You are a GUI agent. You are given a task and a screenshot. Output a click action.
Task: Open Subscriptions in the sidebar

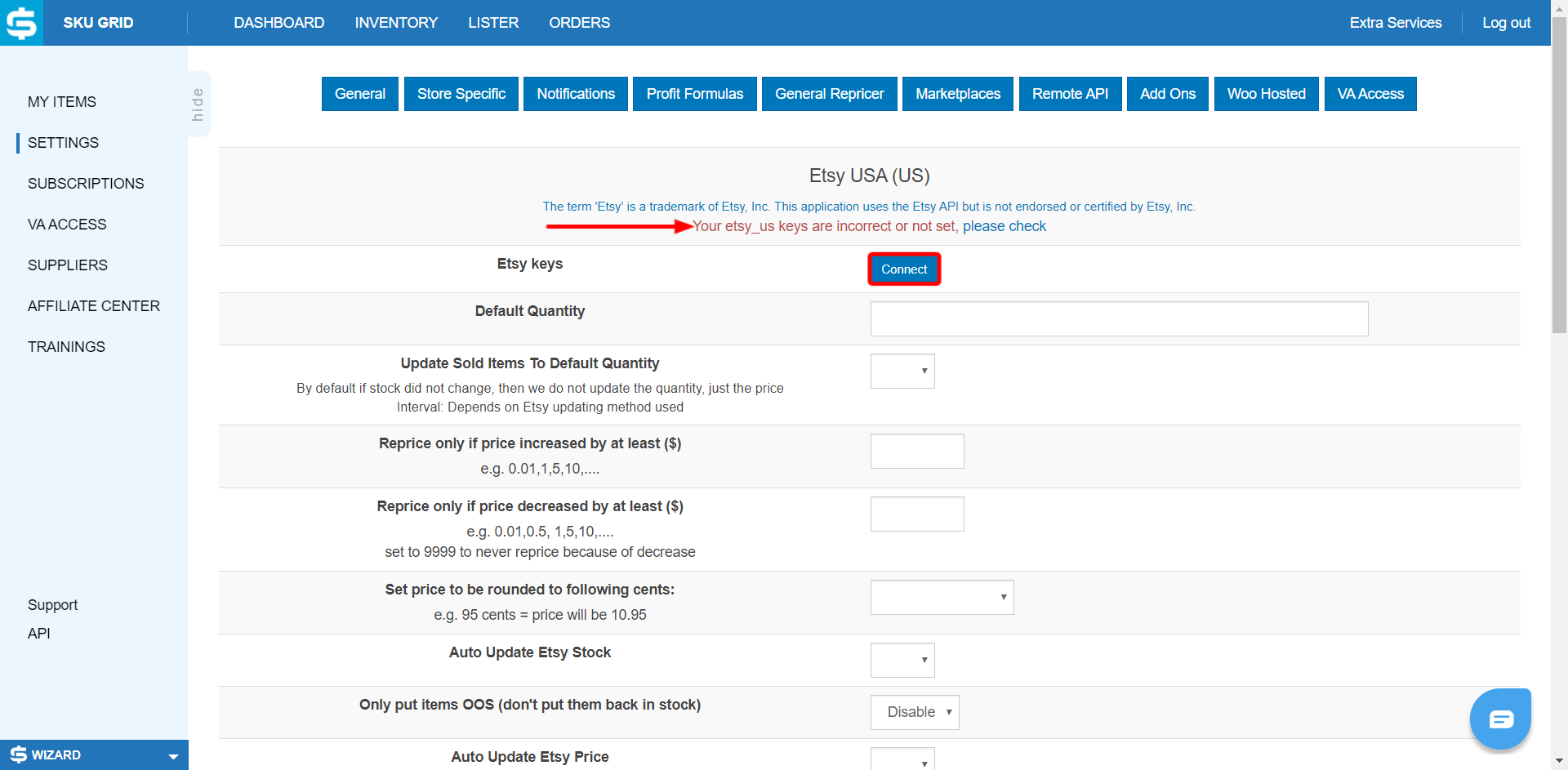pyautogui.click(x=86, y=184)
